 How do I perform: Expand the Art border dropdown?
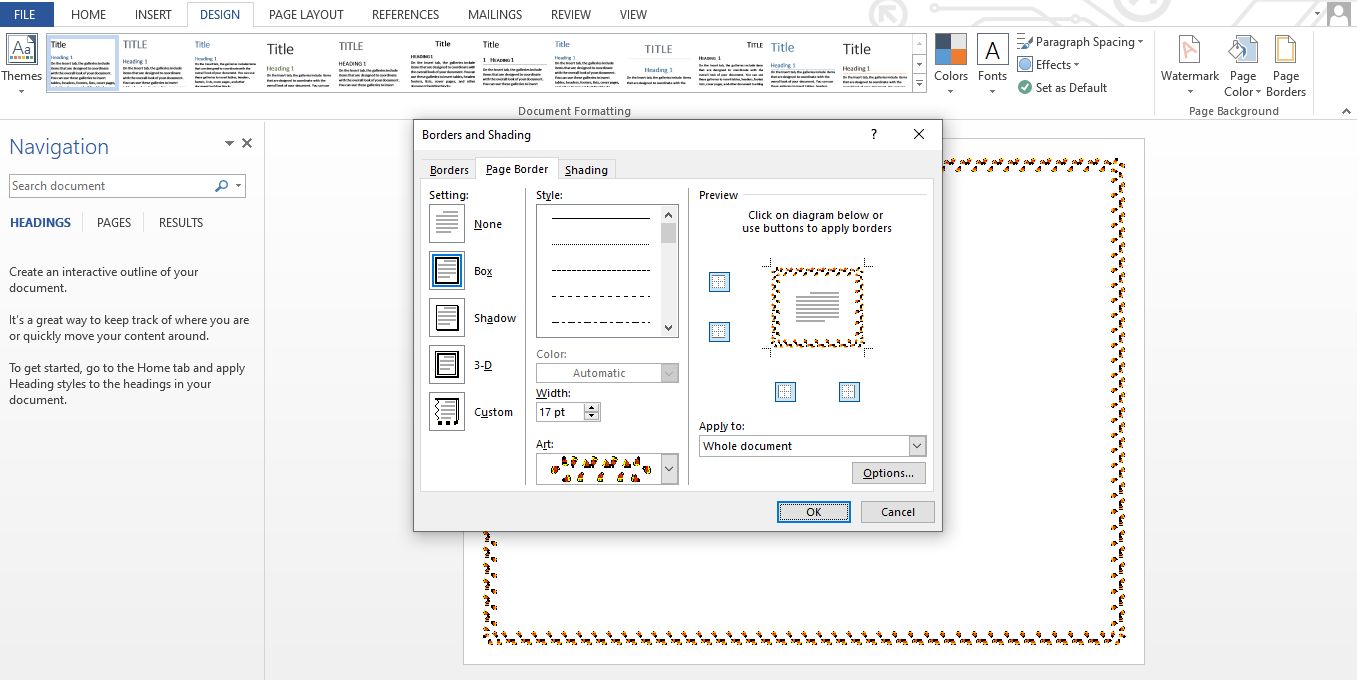[x=669, y=469]
